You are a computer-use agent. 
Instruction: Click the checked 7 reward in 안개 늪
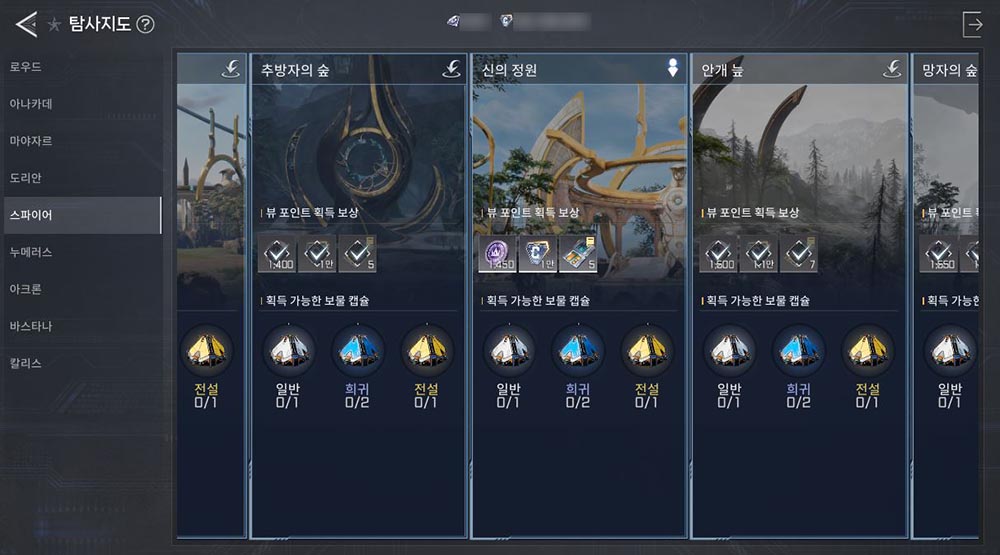click(x=798, y=253)
